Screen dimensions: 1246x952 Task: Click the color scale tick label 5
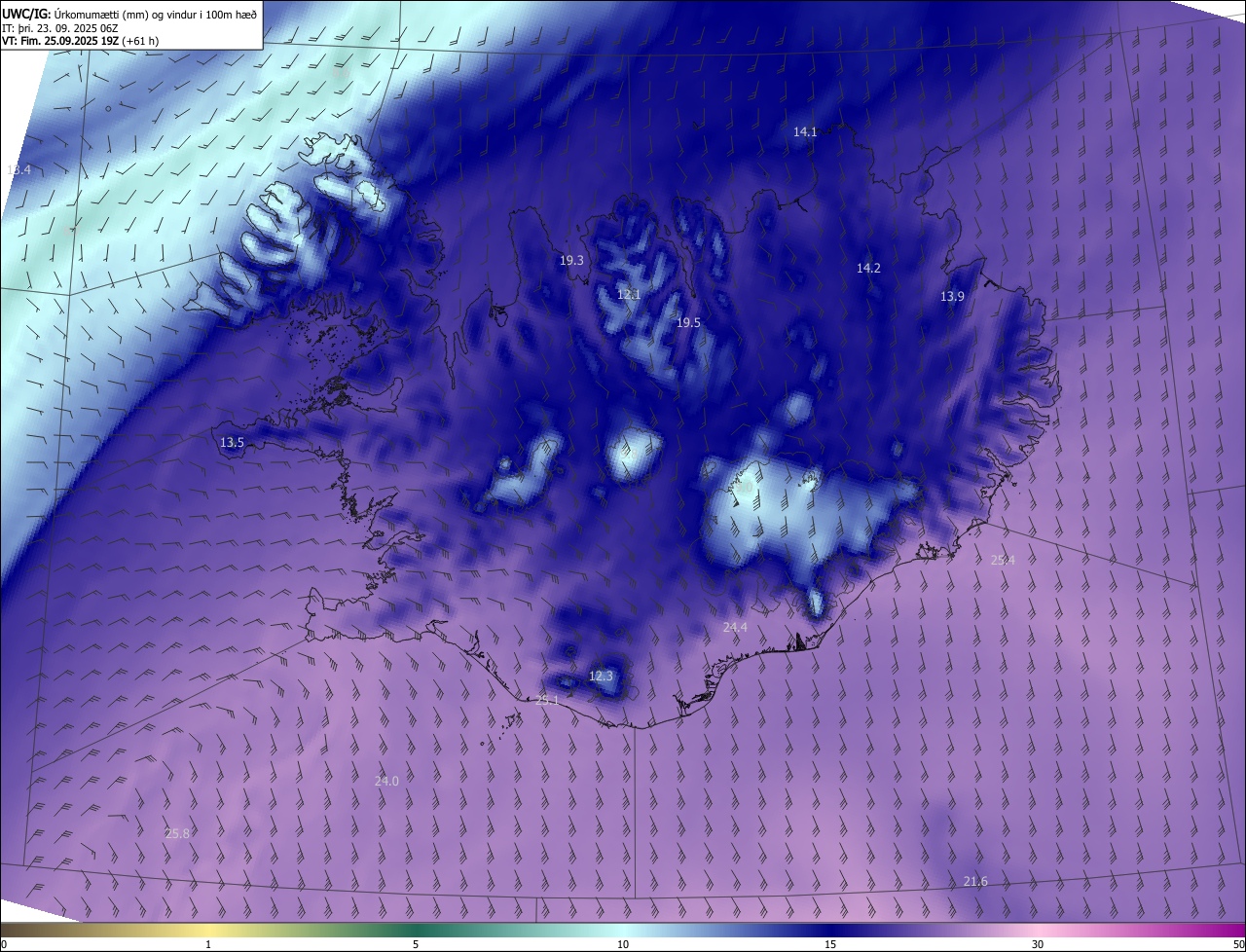416,944
